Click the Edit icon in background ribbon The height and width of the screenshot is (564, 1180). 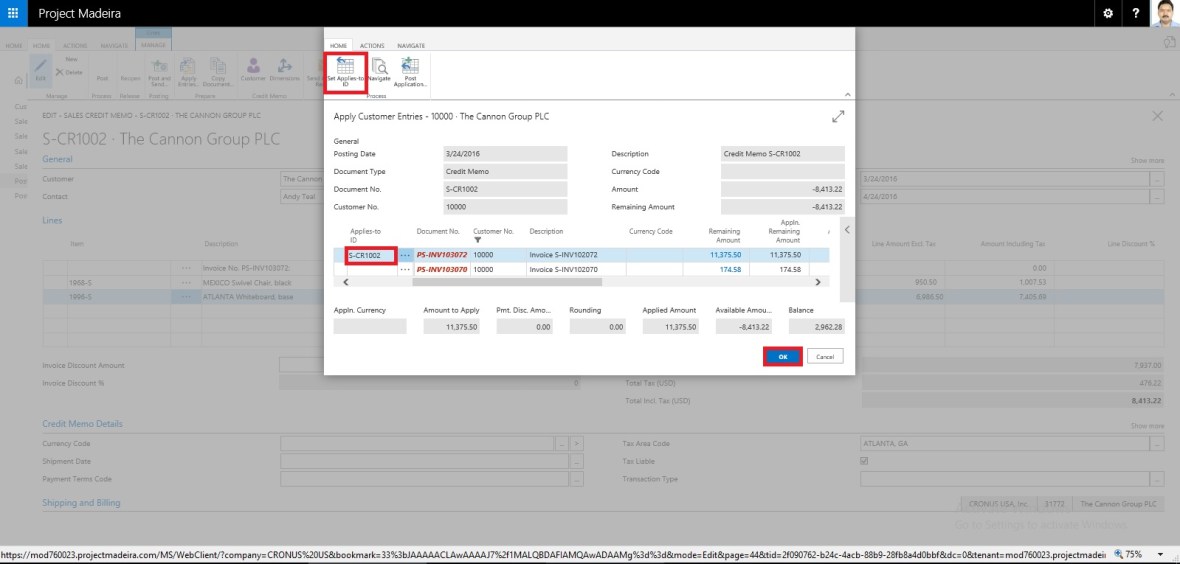[41, 69]
